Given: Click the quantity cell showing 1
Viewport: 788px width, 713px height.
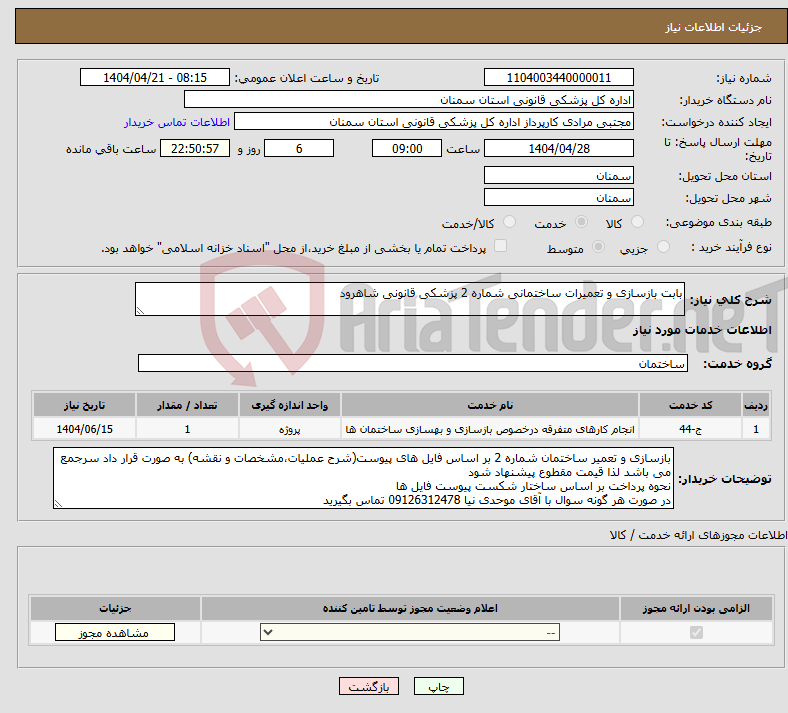Looking at the screenshot, I should click(x=187, y=429).
